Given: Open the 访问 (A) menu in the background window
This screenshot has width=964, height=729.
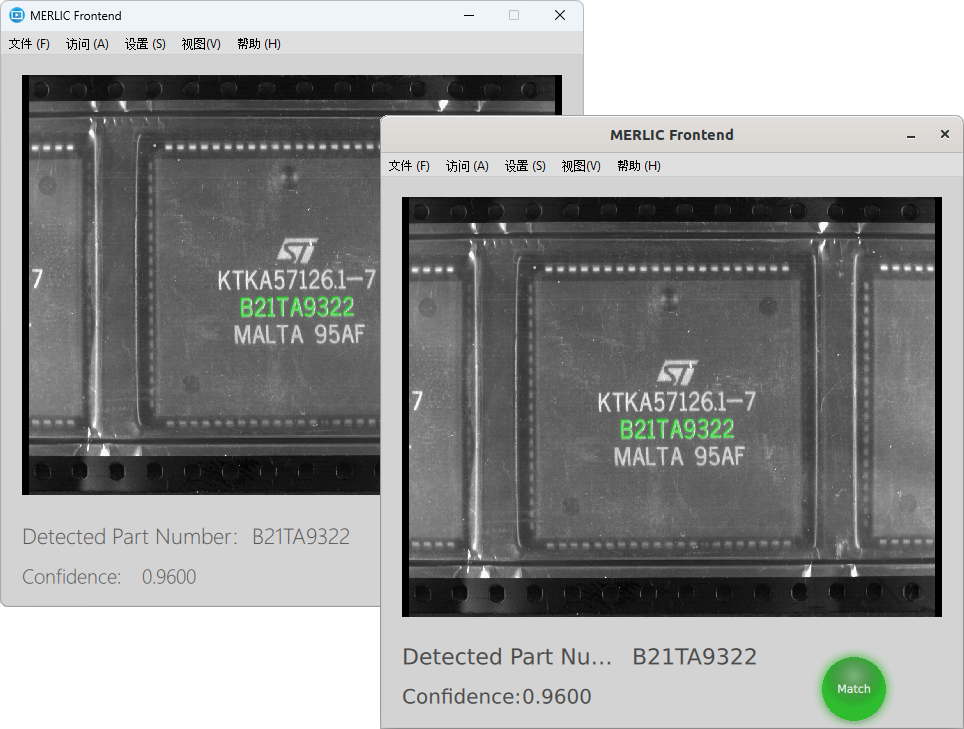Looking at the screenshot, I should coord(87,44).
